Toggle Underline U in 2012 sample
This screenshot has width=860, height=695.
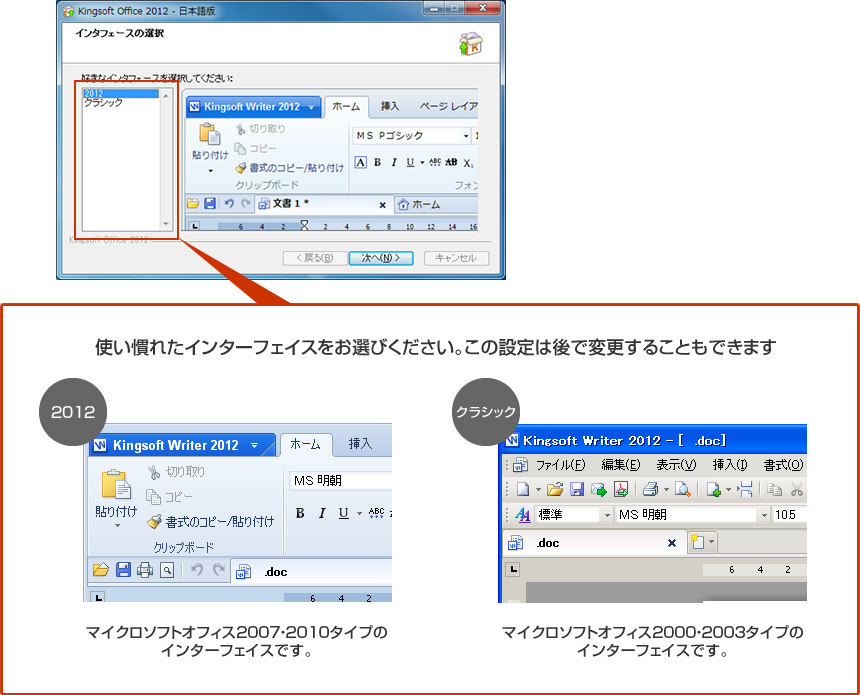coord(343,513)
